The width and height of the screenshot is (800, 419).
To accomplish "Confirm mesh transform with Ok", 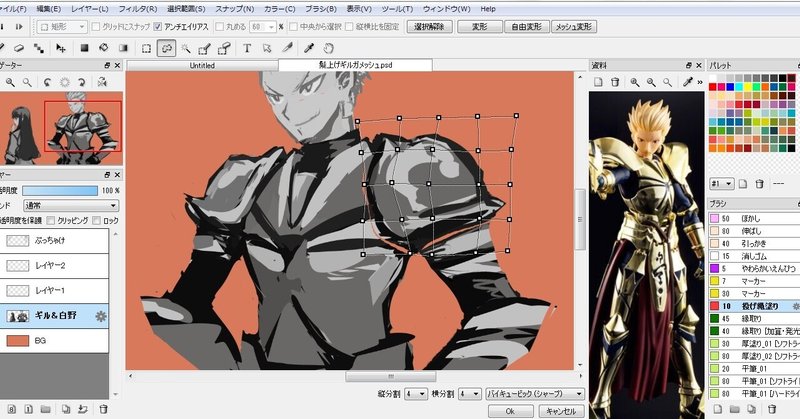I will pos(510,411).
